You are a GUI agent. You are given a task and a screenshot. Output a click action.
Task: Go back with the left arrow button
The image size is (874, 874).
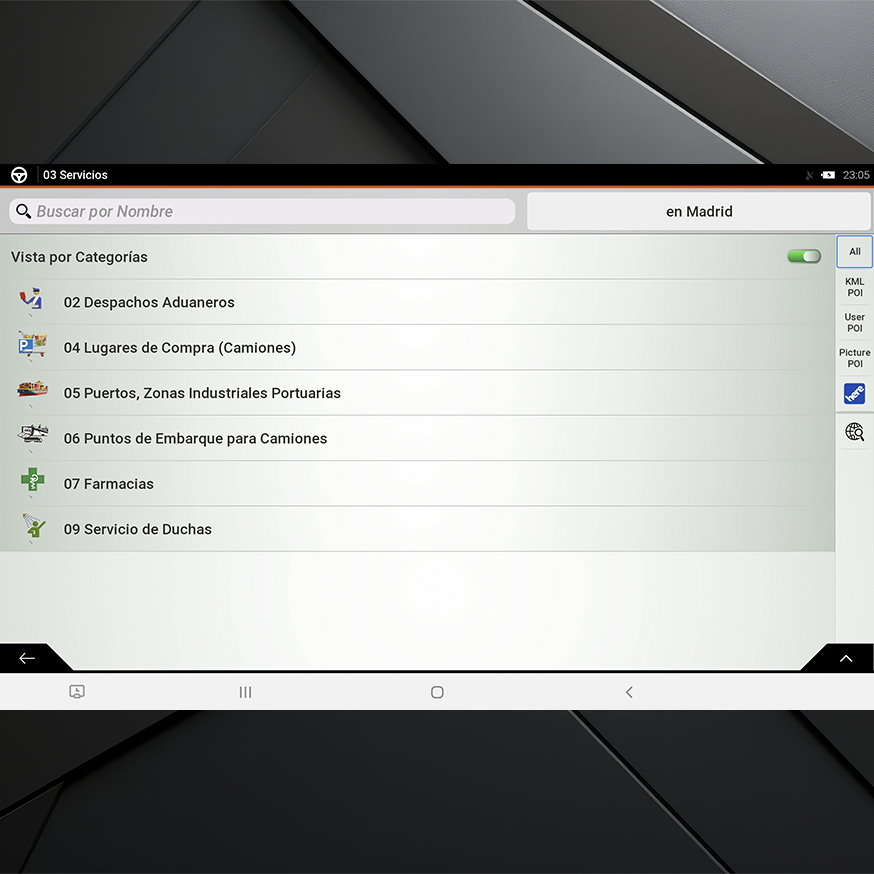27,658
